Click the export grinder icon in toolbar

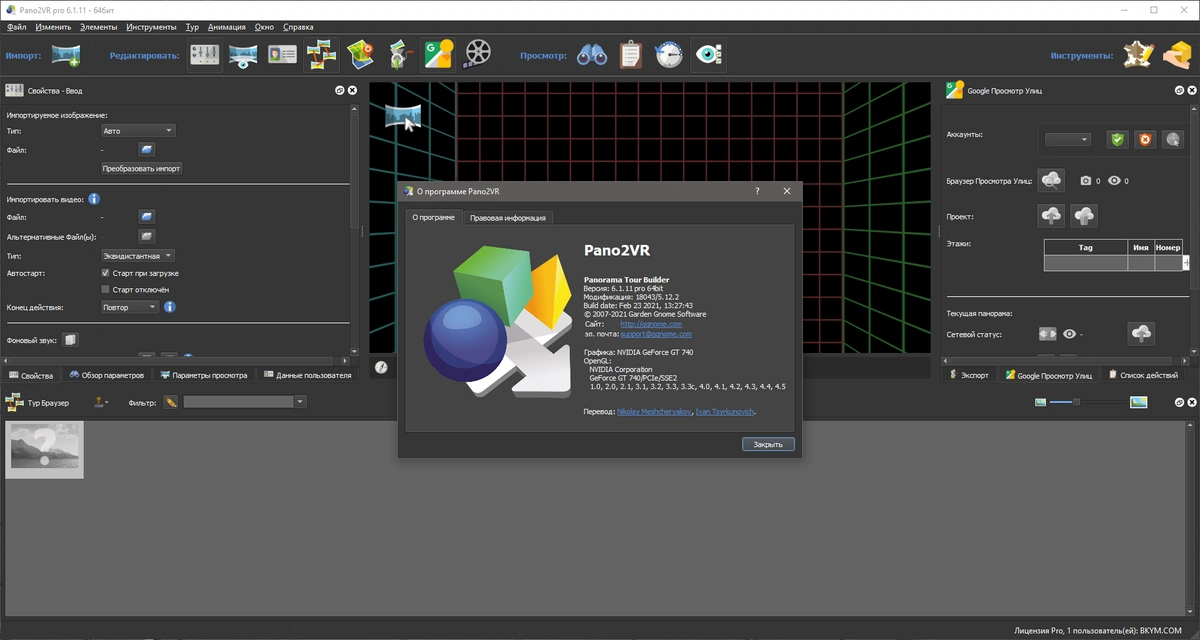click(x=399, y=54)
